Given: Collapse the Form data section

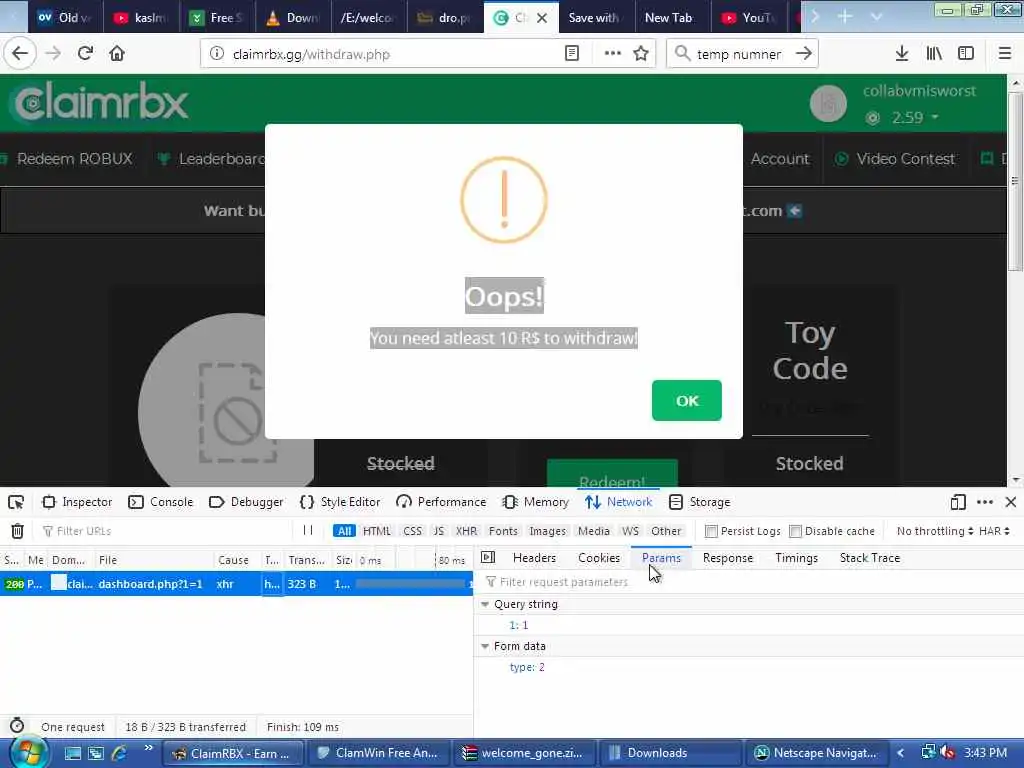Looking at the screenshot, I should click(x=485, y=646).
